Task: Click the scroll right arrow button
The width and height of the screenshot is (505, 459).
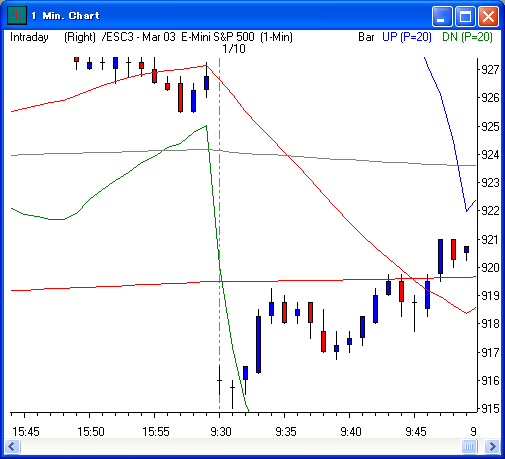Action: (x=492, y=446)
